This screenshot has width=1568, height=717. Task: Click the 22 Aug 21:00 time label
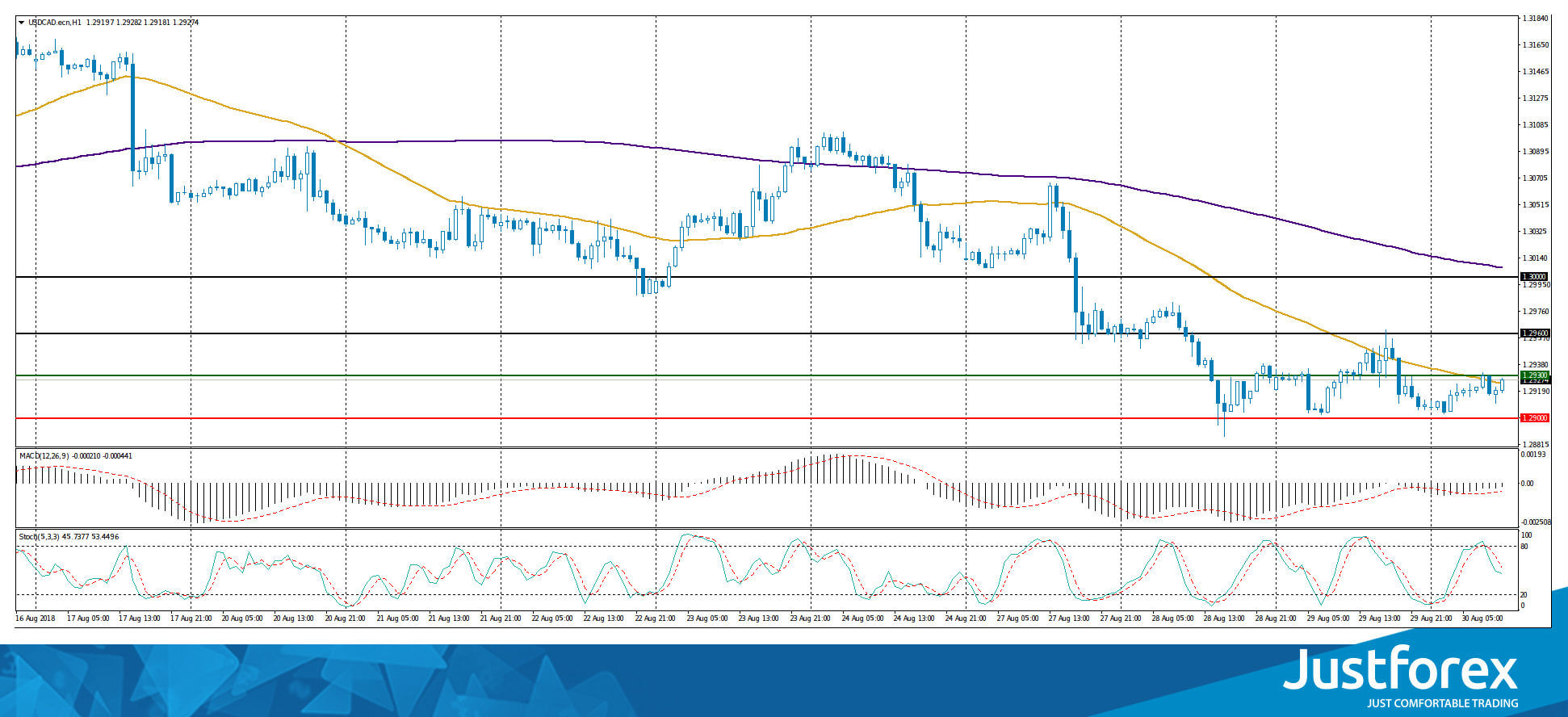point(656,618)
